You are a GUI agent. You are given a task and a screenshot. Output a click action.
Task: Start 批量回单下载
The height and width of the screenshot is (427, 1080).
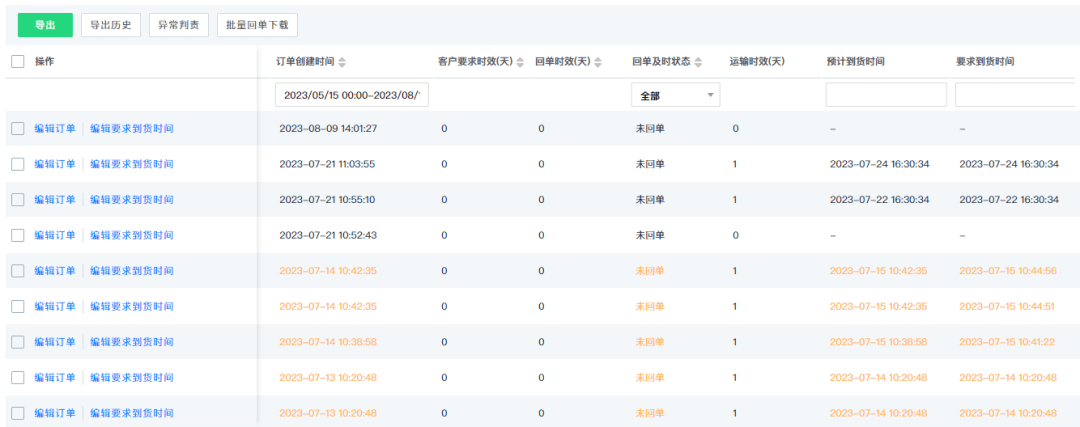258,25
